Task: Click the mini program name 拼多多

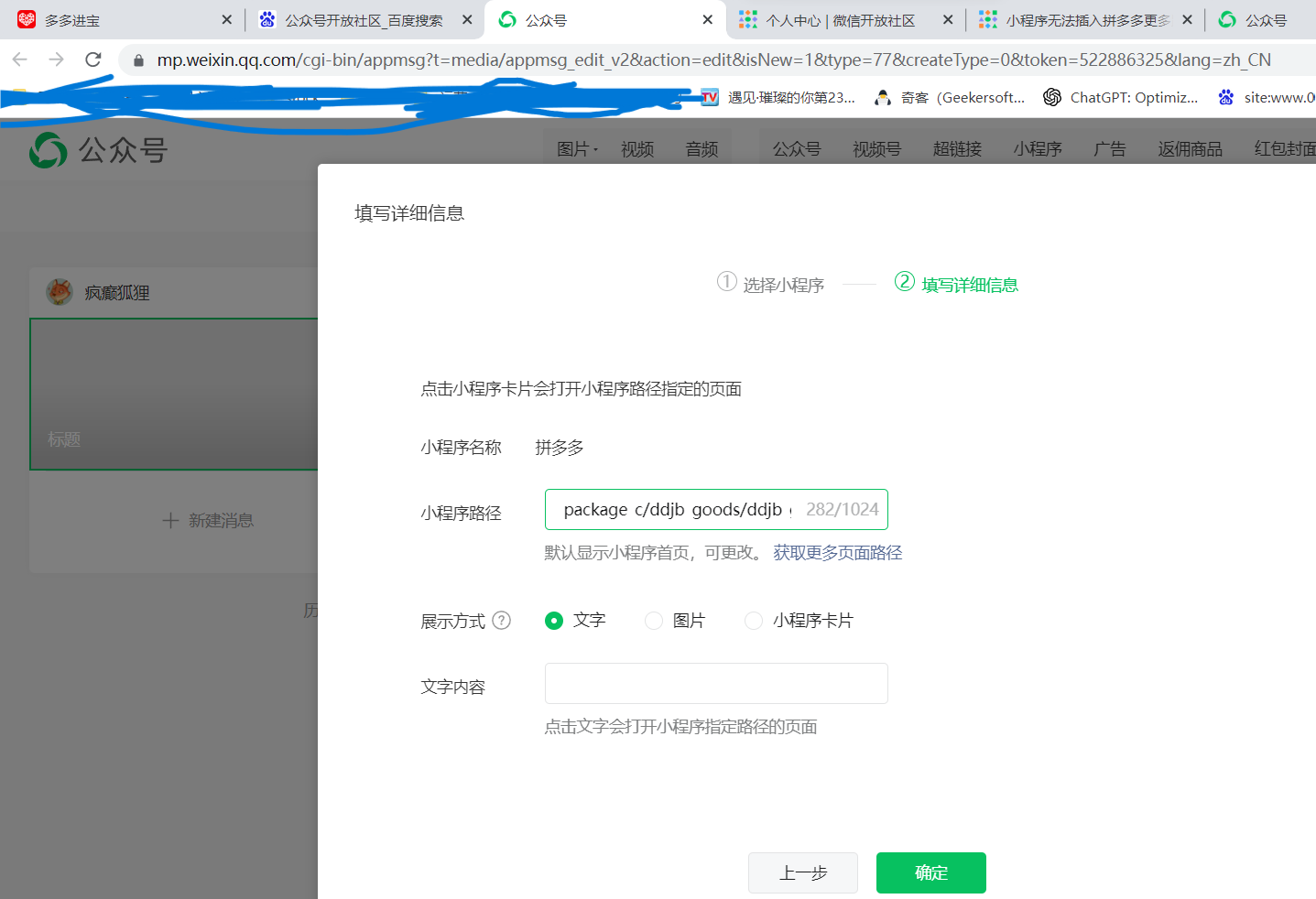Action: [x=560, y=448]
